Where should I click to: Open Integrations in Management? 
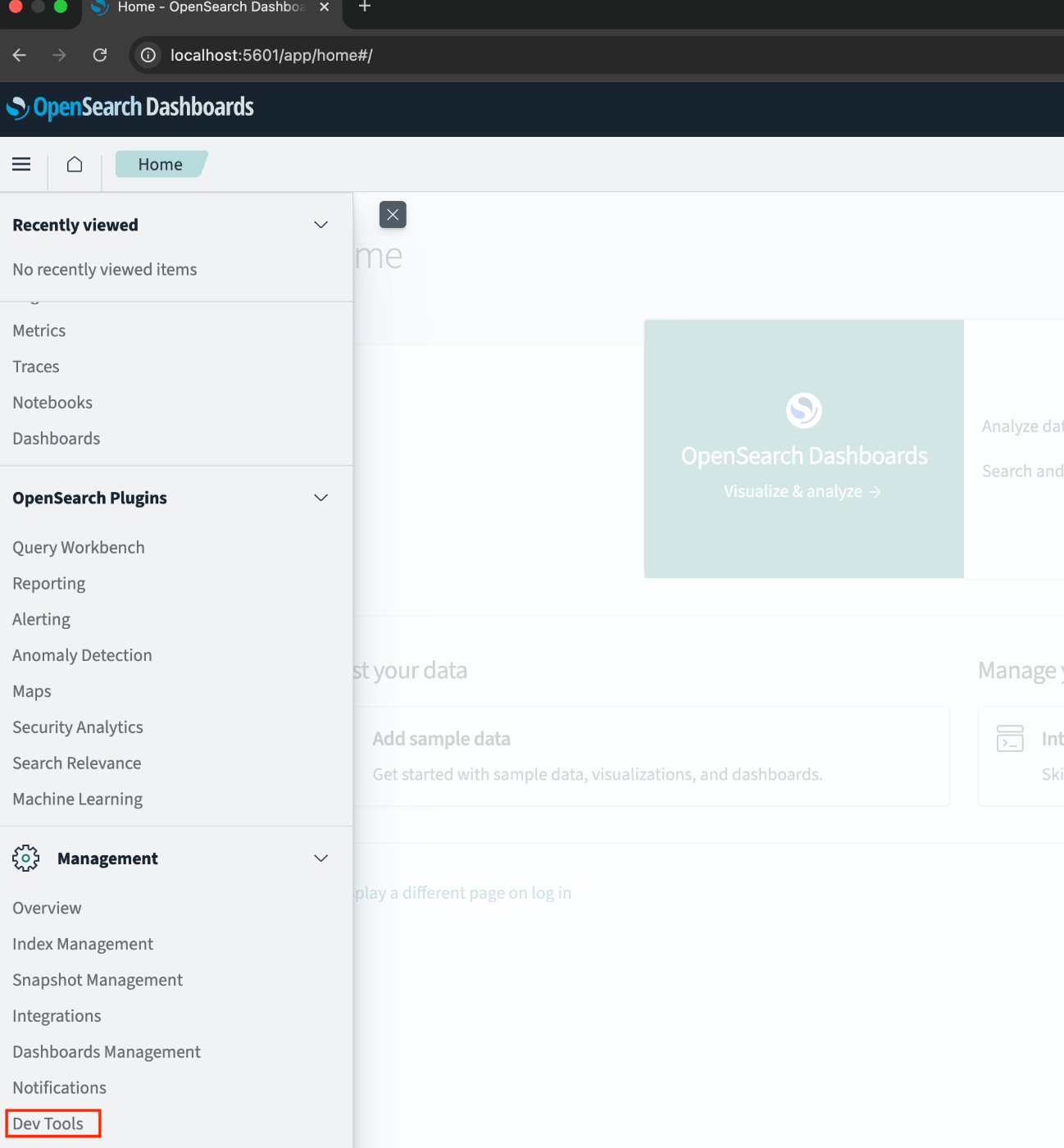[x=57, y=1017]
